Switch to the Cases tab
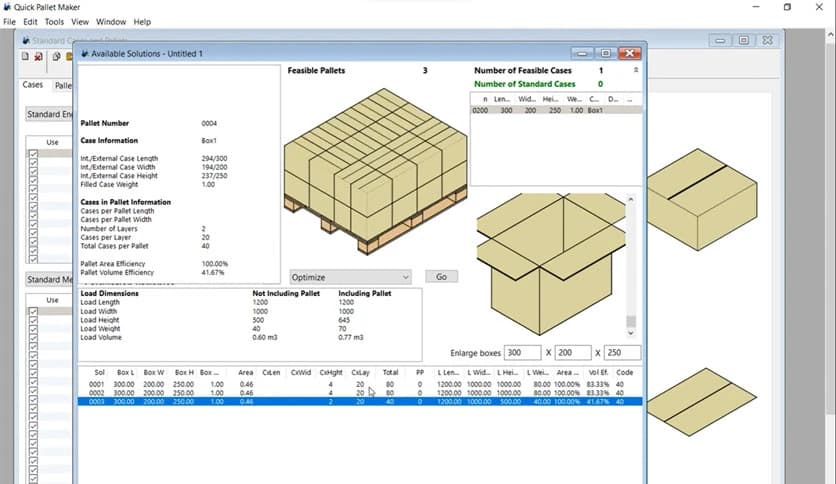The width and height of the screenshot is (836, 484). pos(33,85)
